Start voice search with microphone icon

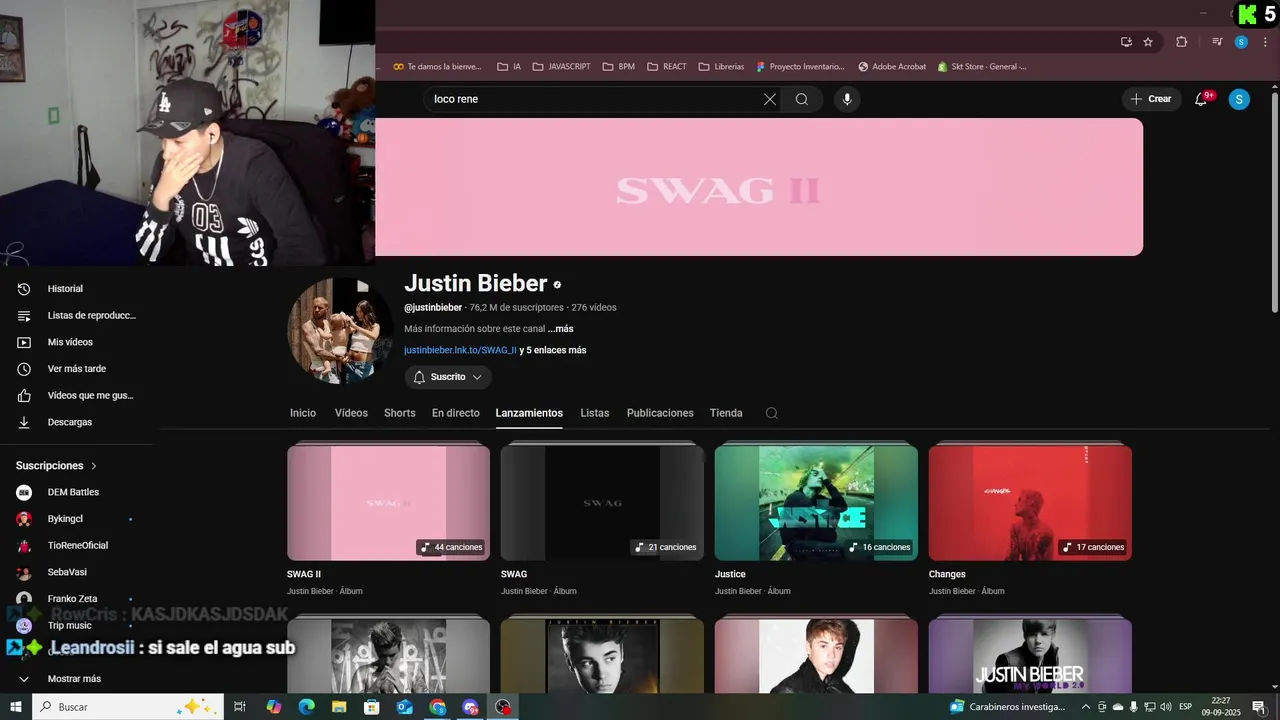pyautogui.click(x=847, y=99)
